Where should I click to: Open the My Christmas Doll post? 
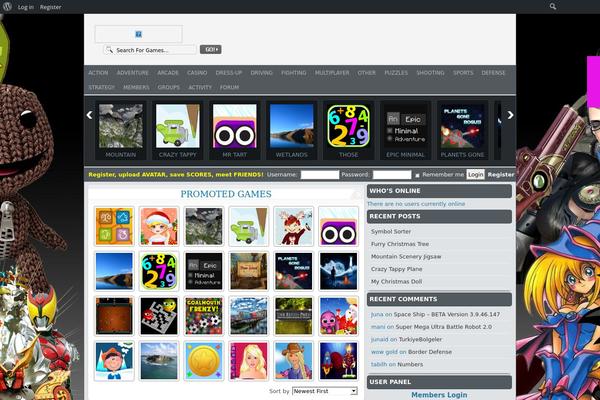(x=396, y=282)
